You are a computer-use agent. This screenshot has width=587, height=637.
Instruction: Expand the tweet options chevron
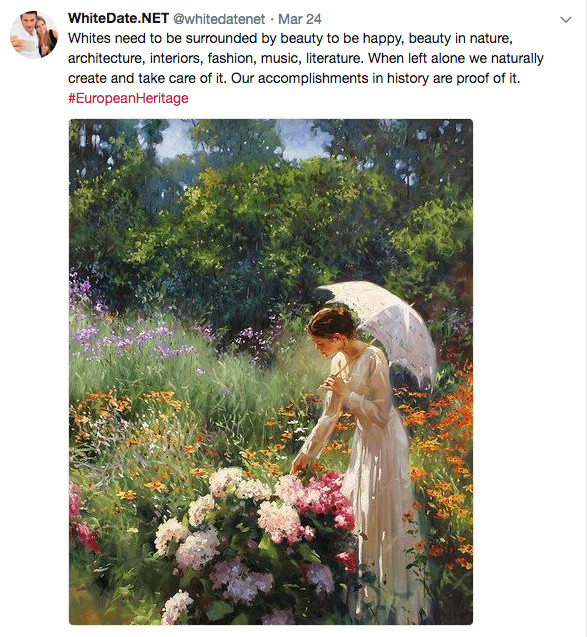click(x=566, y=20)
